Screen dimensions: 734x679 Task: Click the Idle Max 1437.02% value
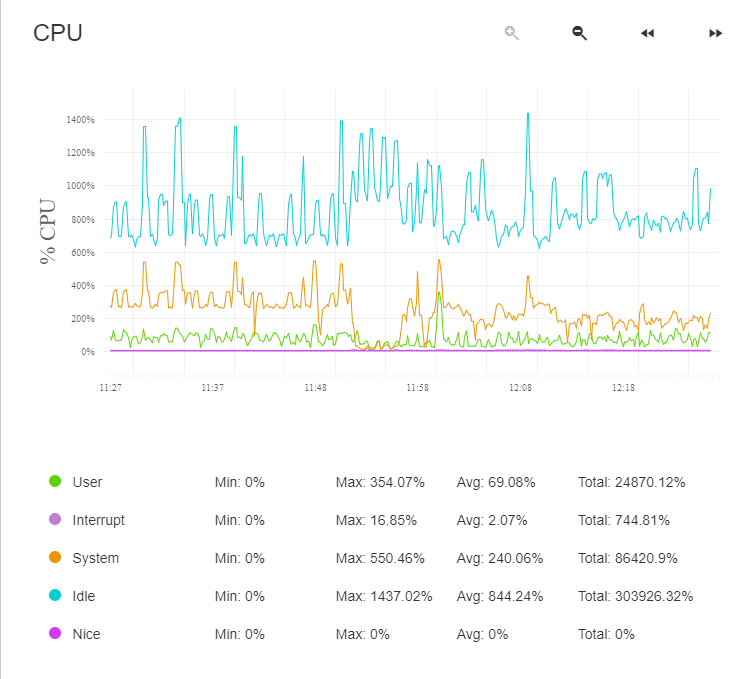tap(384, 596)
